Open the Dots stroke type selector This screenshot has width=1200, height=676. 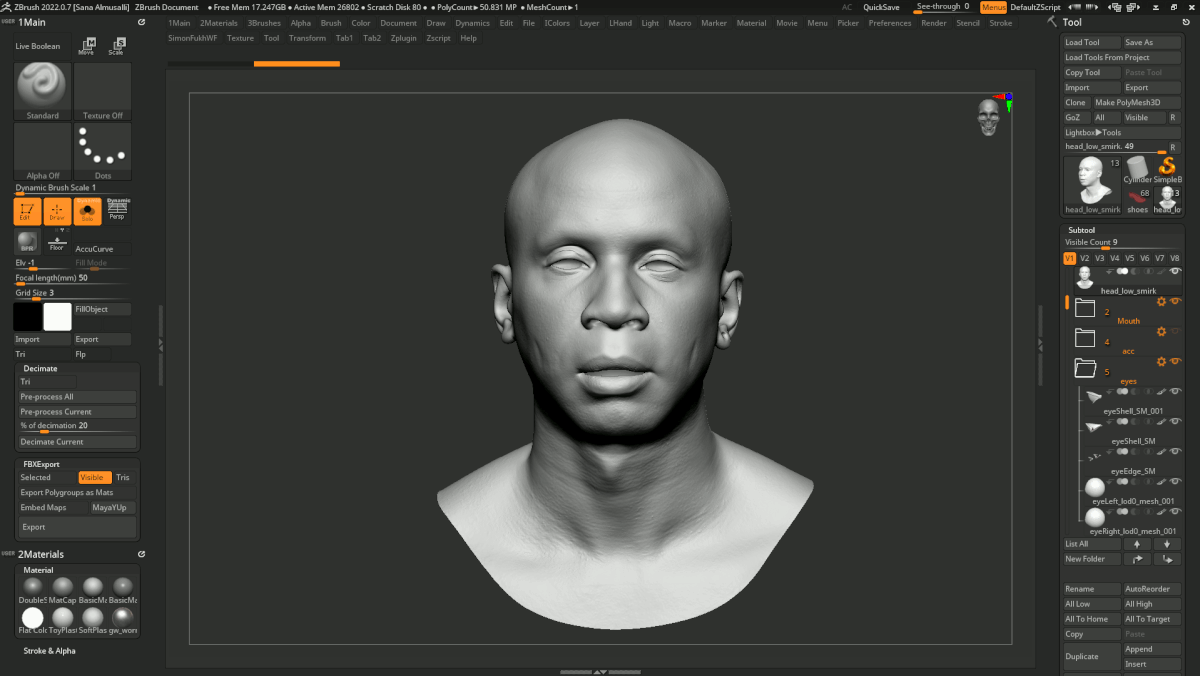[102, 150]
